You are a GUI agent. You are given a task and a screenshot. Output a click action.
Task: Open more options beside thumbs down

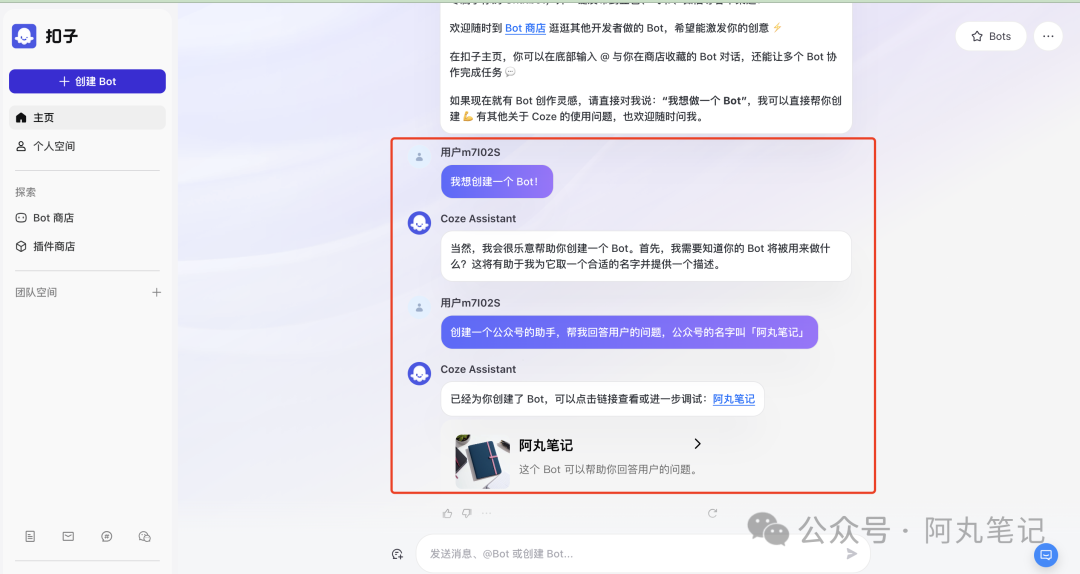pos(486,513)
